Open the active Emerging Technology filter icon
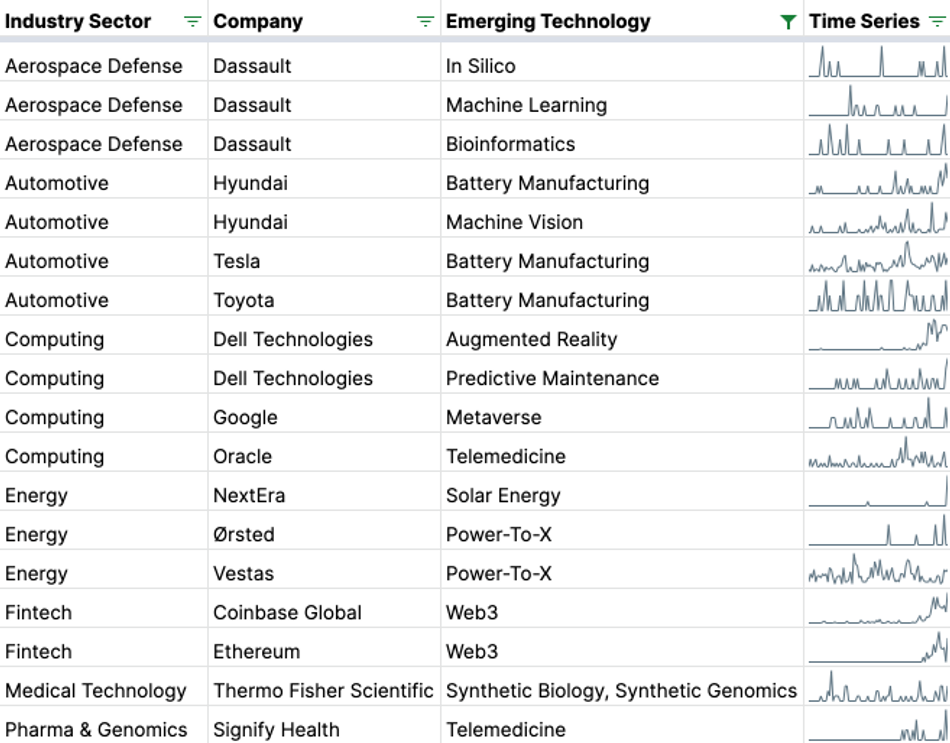Viewport: 950px width, 743px height. (788, 22)
